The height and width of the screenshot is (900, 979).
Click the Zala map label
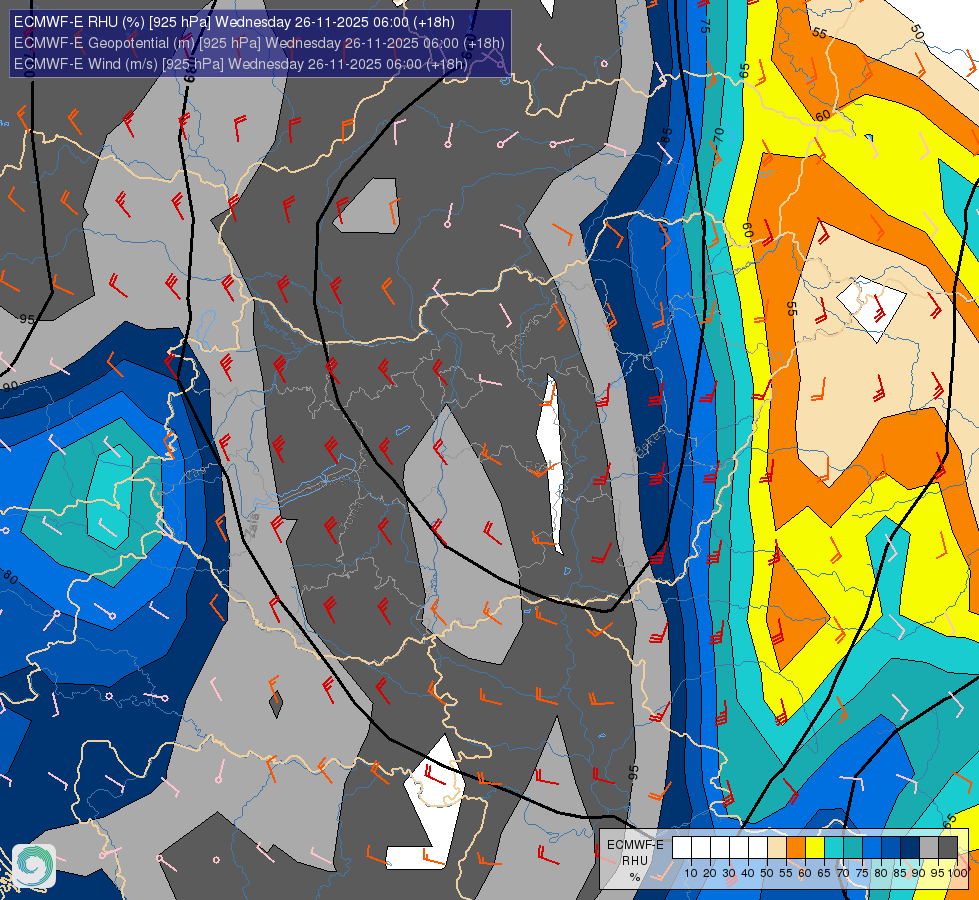(x=252, y=525)
